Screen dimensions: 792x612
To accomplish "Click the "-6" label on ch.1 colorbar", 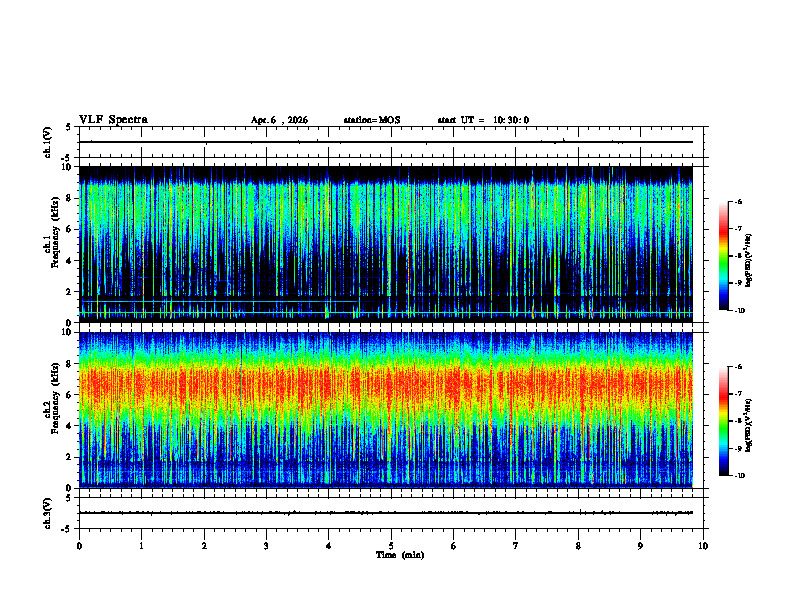I will (x=737, y=201).
